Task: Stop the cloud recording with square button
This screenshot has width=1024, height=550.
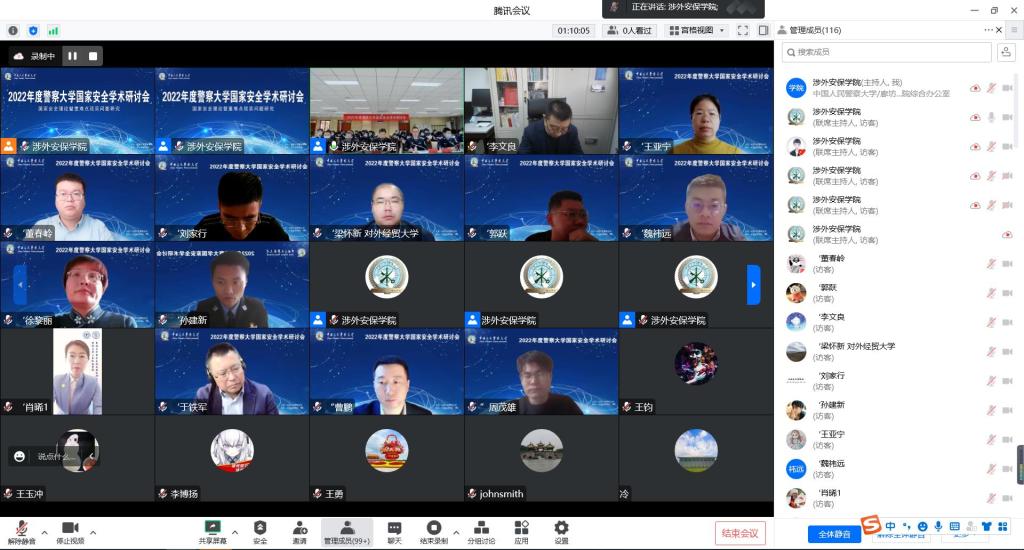Action: click(93, 56)
